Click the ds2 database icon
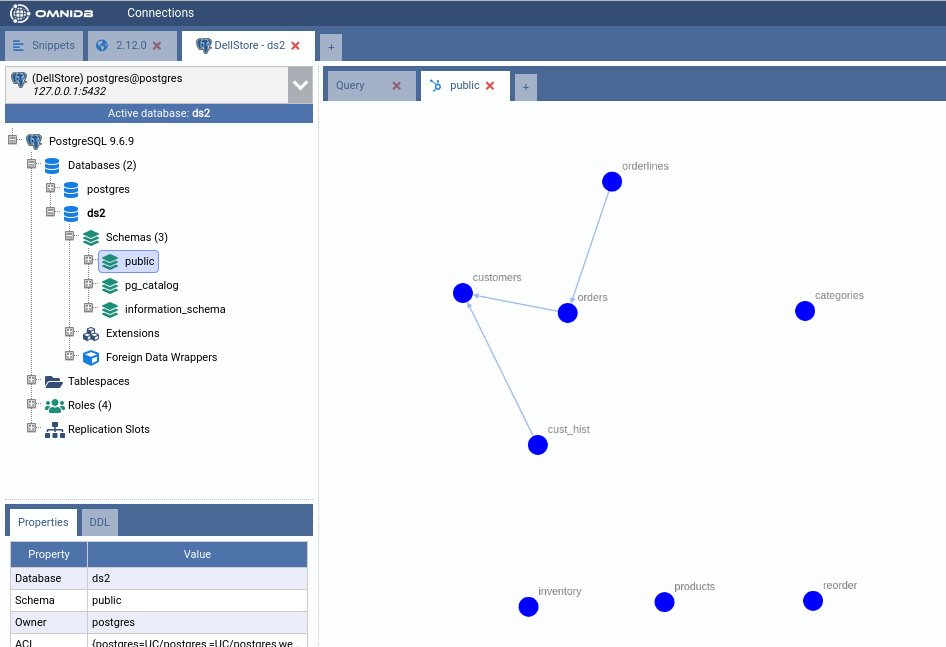The width and height of the screenshot is (946, 647). [71, 213]
